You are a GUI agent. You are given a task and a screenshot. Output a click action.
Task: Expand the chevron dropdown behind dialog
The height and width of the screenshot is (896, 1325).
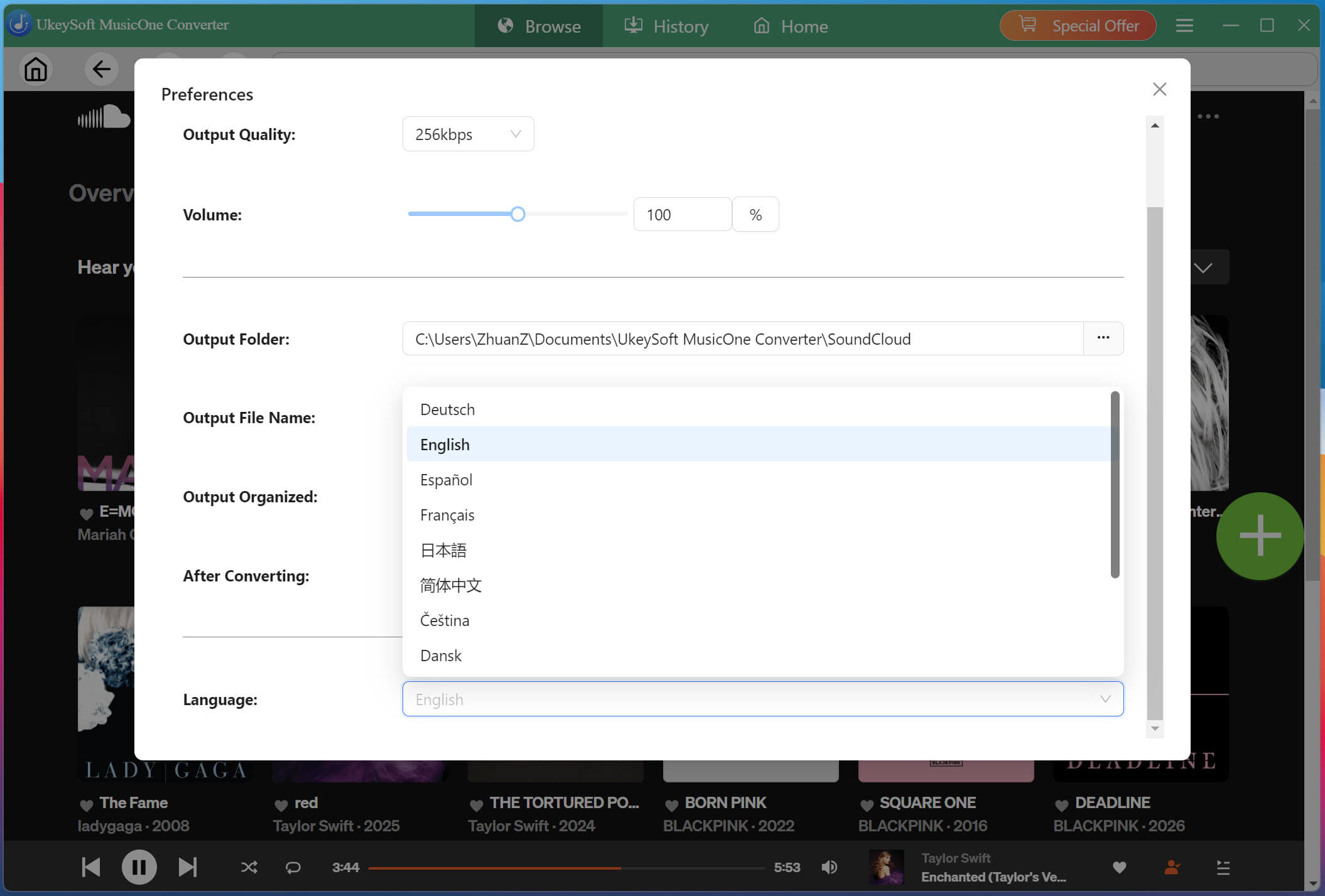point(1203,268)
